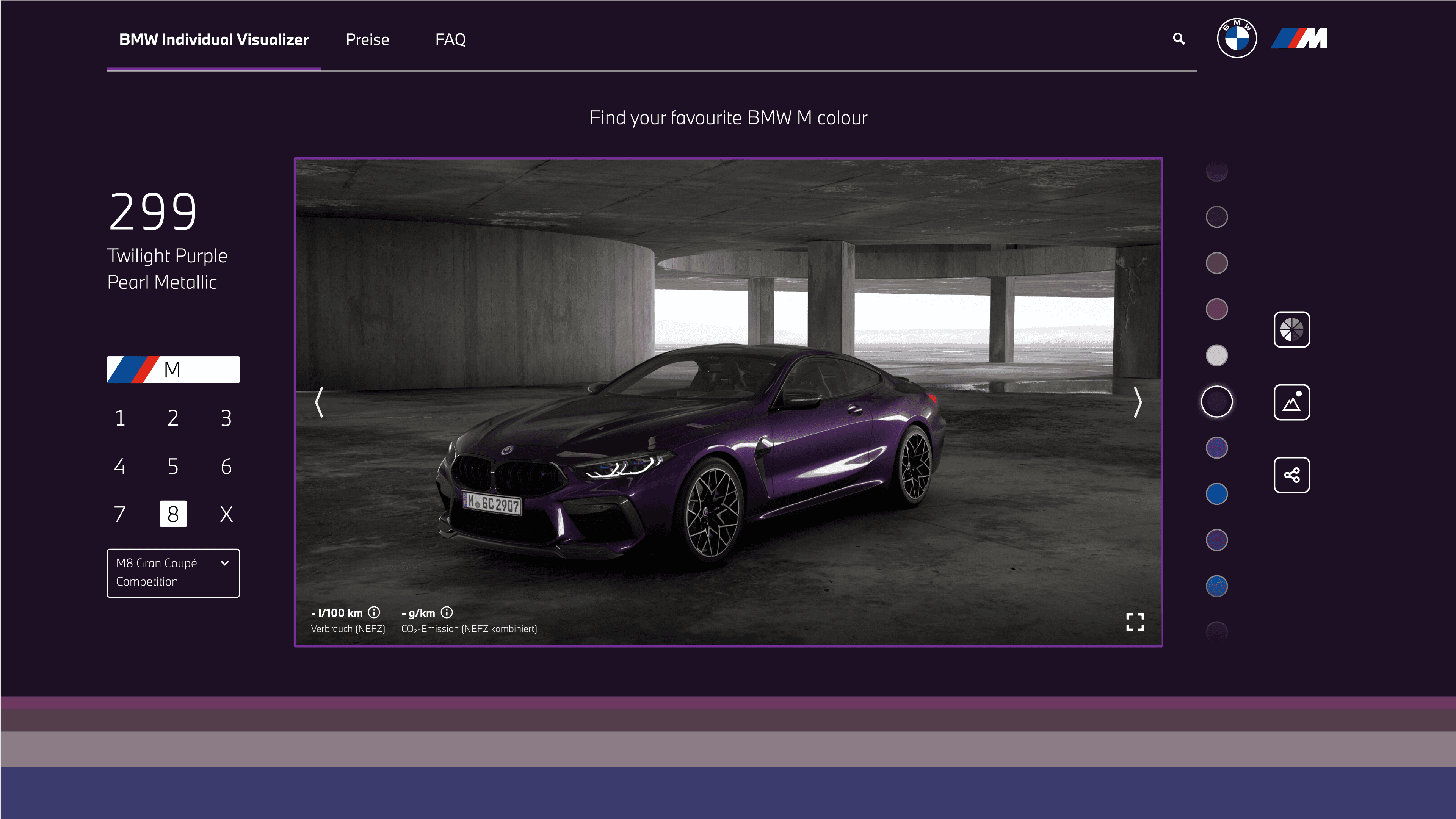This screenshot has height=819, width=1456.
Task: Click info icon next to g/km
Action: click(x=447, y=612)
